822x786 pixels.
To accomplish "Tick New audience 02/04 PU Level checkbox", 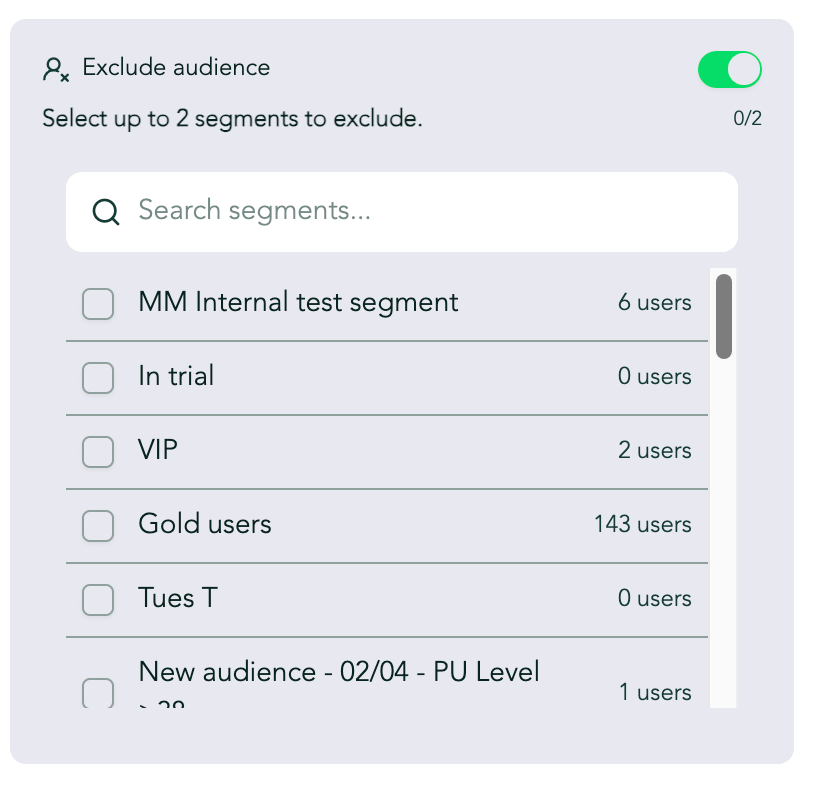I will (98, 693).
